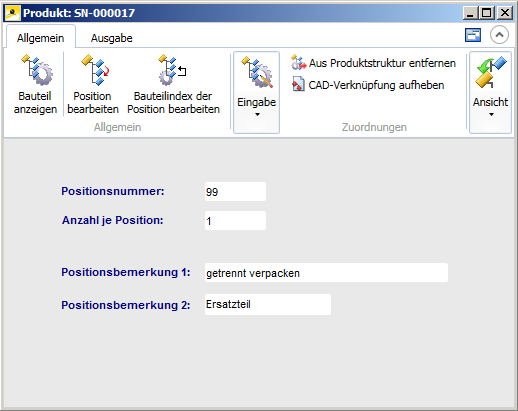Screen dimensions: 518x411
Task: Click the Anzahl je Position field
Action: (235, 221)
